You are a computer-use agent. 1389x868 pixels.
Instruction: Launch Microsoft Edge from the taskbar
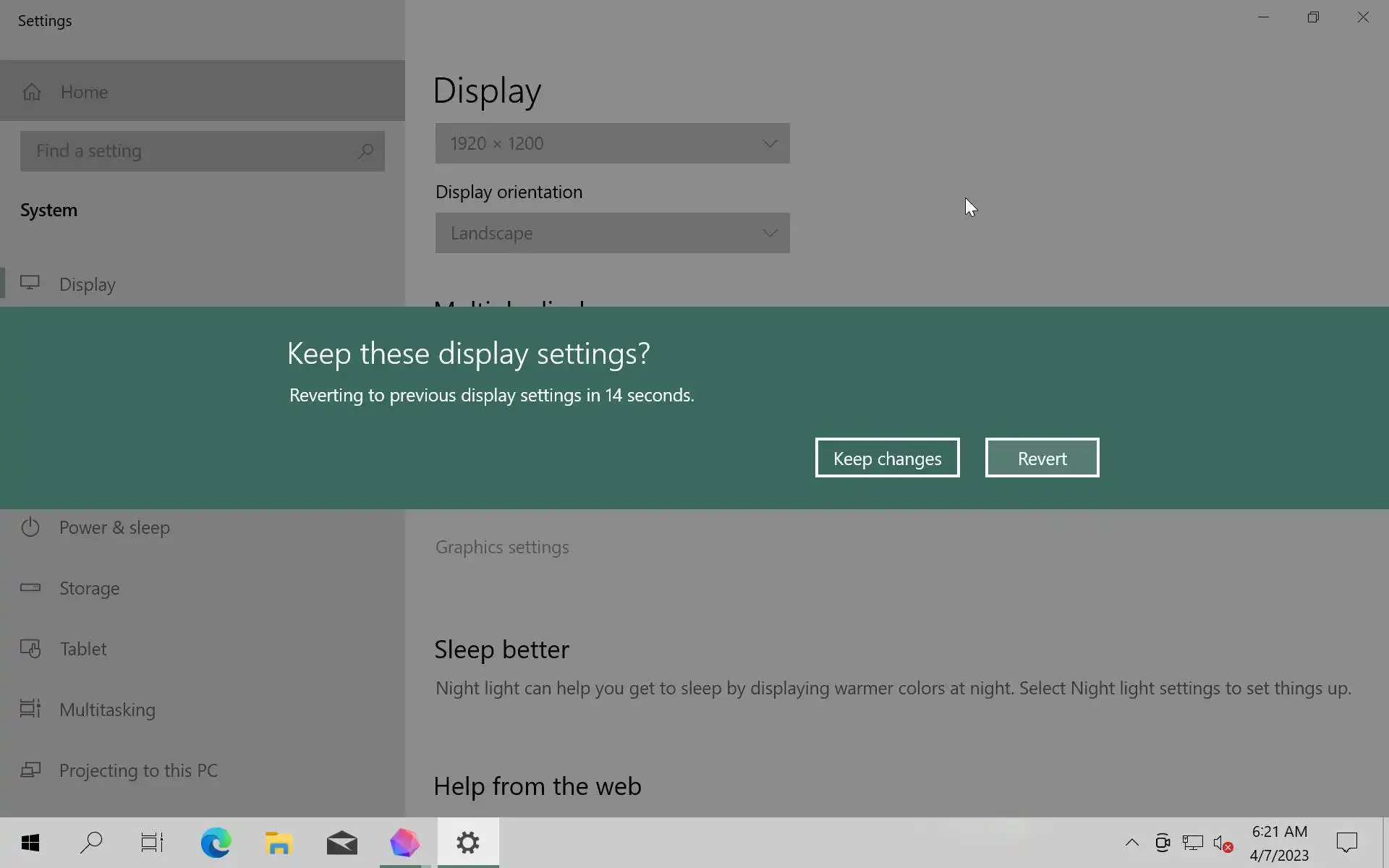click(x=216, y=843)
